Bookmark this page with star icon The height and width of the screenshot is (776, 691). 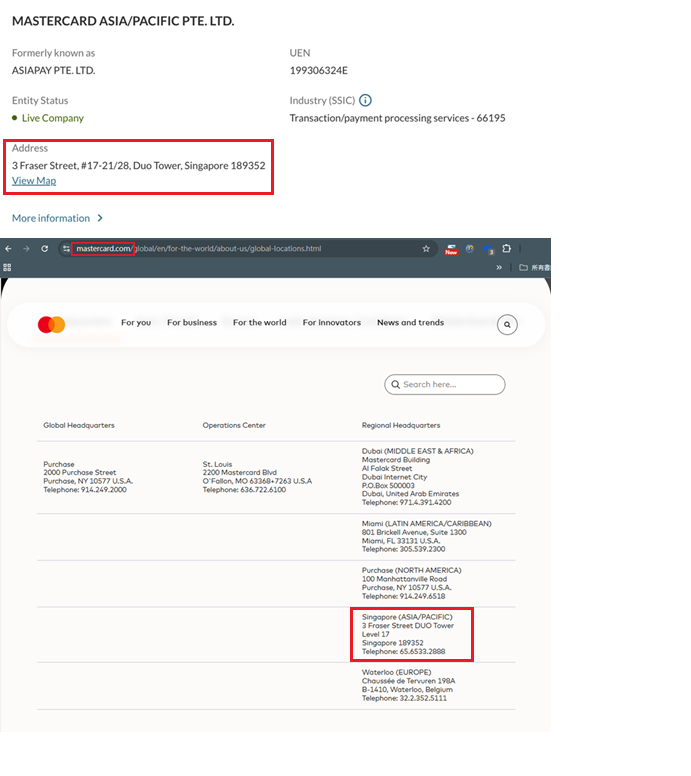pos(426,248)
